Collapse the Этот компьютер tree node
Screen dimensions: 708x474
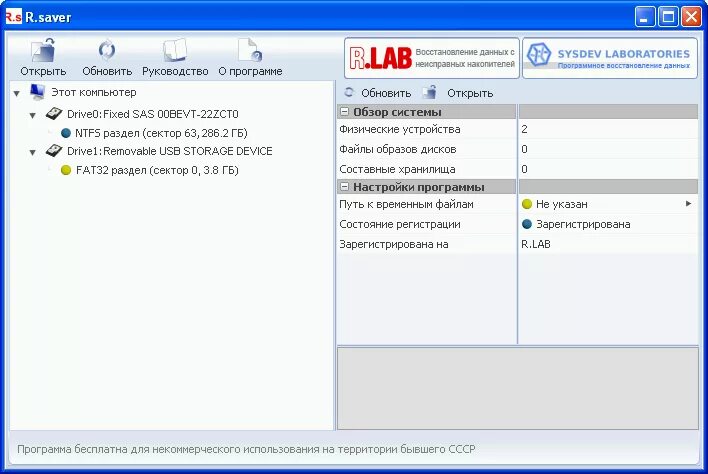[17, 93]
